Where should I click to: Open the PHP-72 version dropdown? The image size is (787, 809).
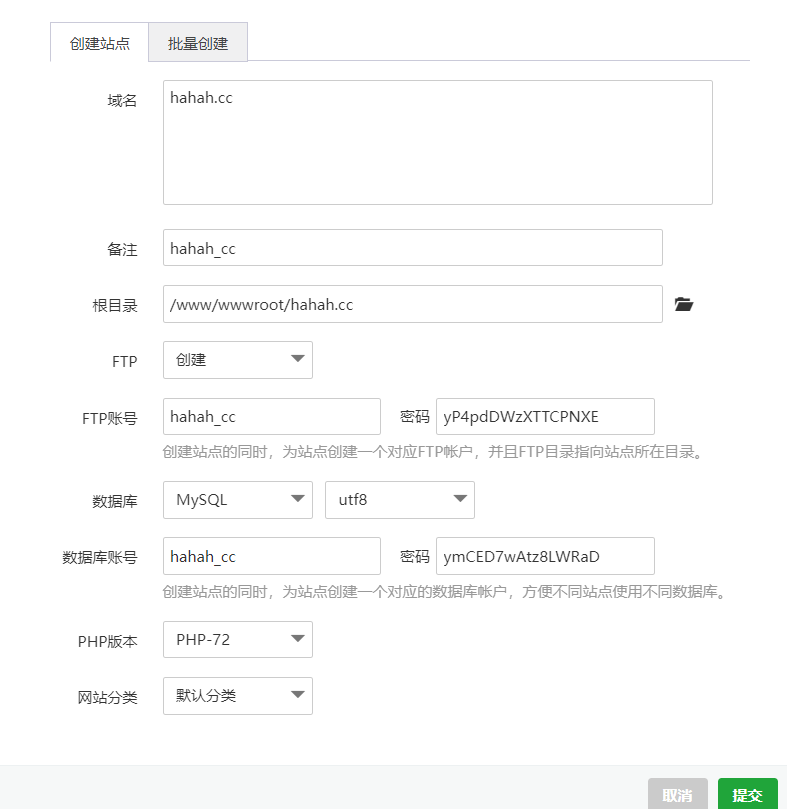click(238, 640)
